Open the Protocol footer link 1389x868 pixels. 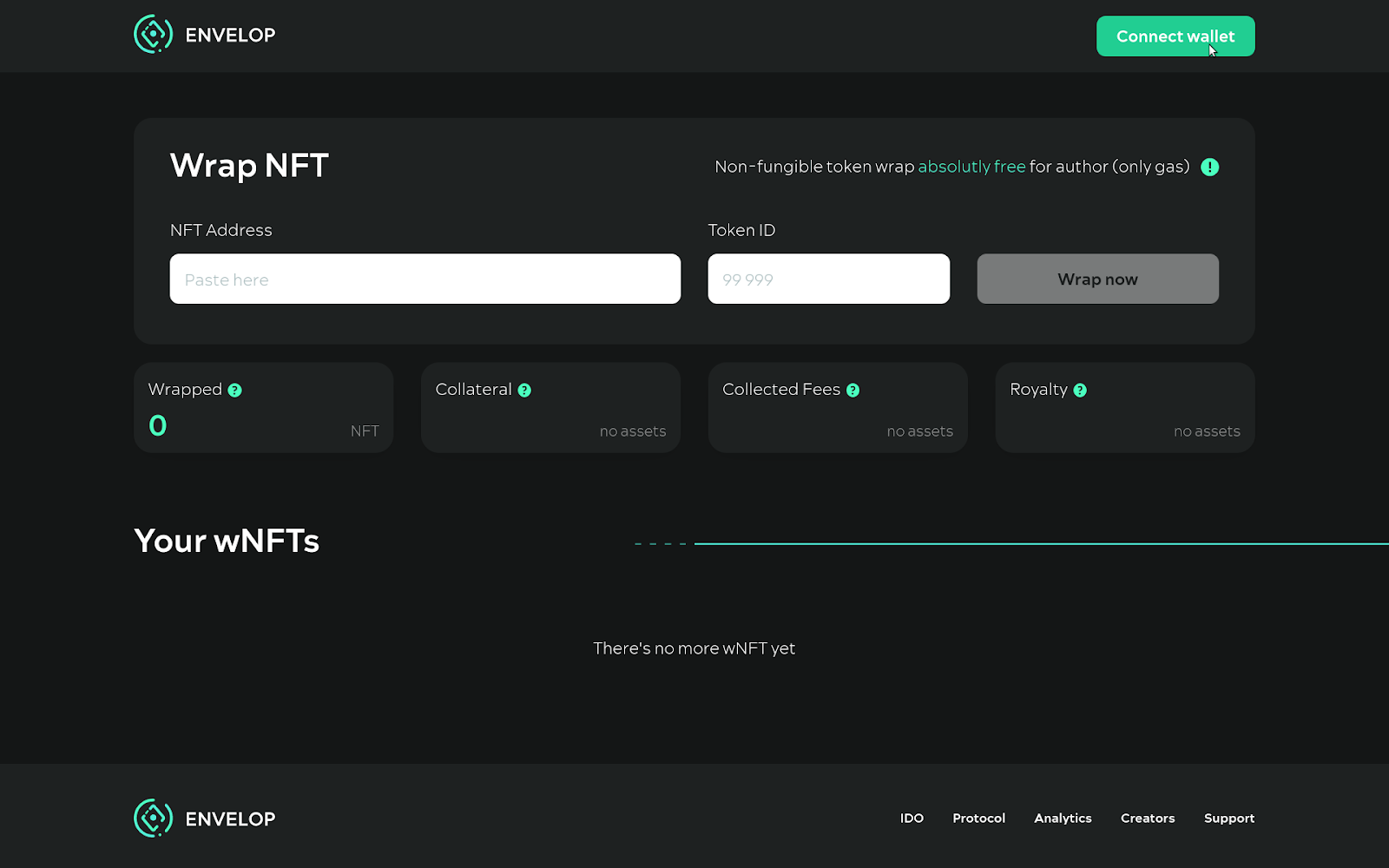pyautogui.click(x=979, y=819)
